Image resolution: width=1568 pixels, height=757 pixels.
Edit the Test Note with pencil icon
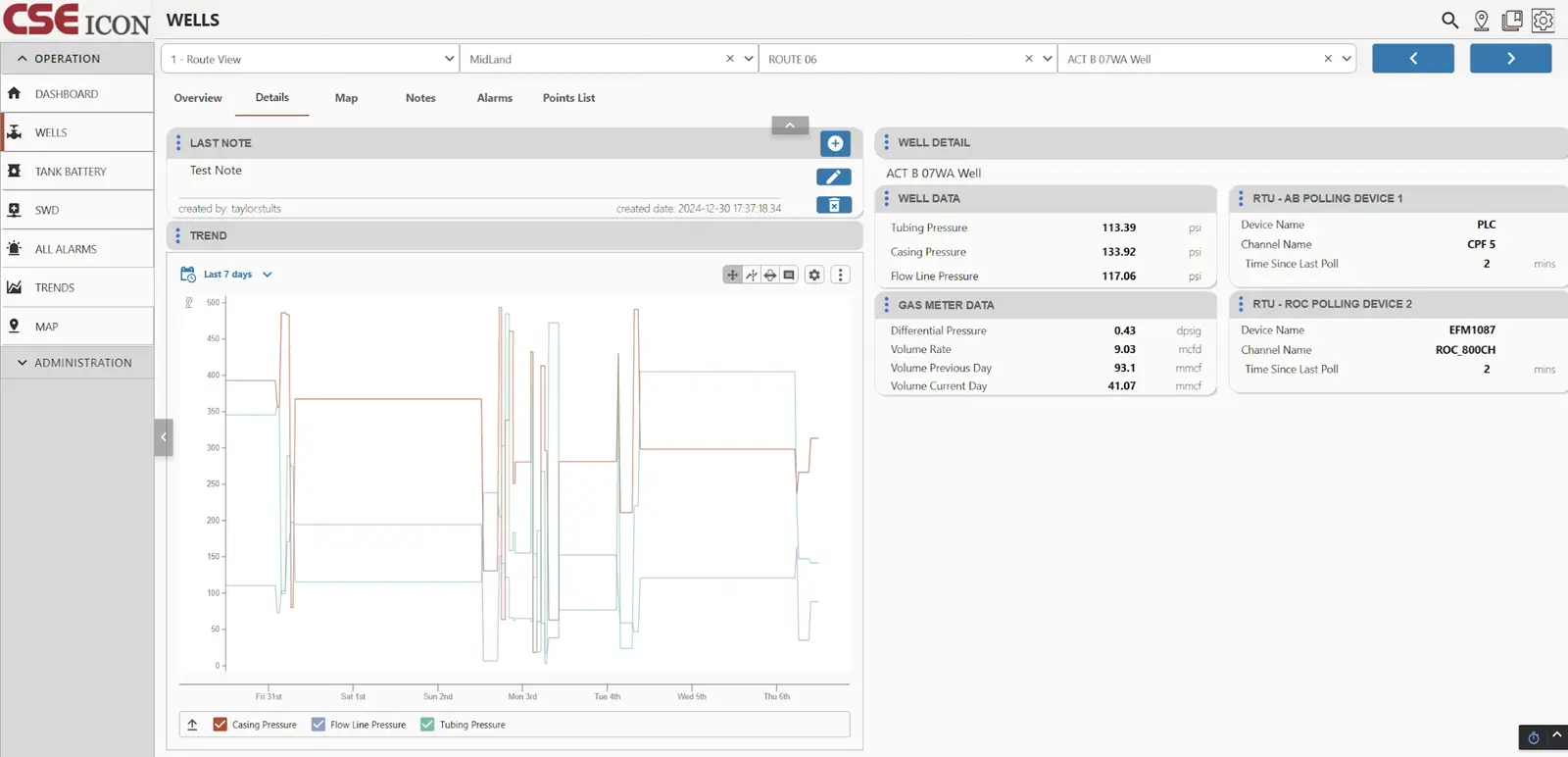833,177
